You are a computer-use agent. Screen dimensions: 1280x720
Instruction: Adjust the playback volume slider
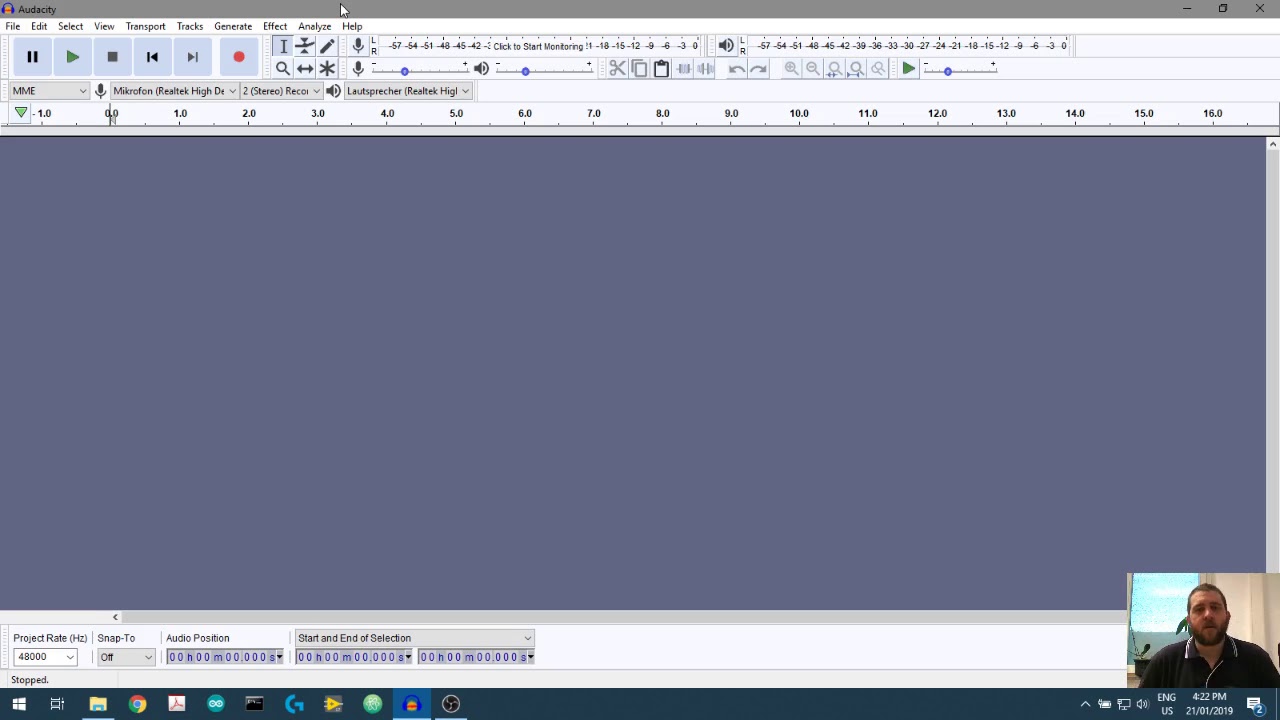pyautogui.click(x=544, y=69)
